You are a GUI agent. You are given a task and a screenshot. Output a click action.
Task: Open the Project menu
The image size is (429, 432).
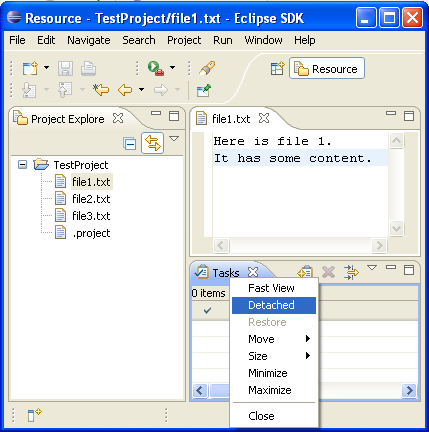(x=184, y=40)
